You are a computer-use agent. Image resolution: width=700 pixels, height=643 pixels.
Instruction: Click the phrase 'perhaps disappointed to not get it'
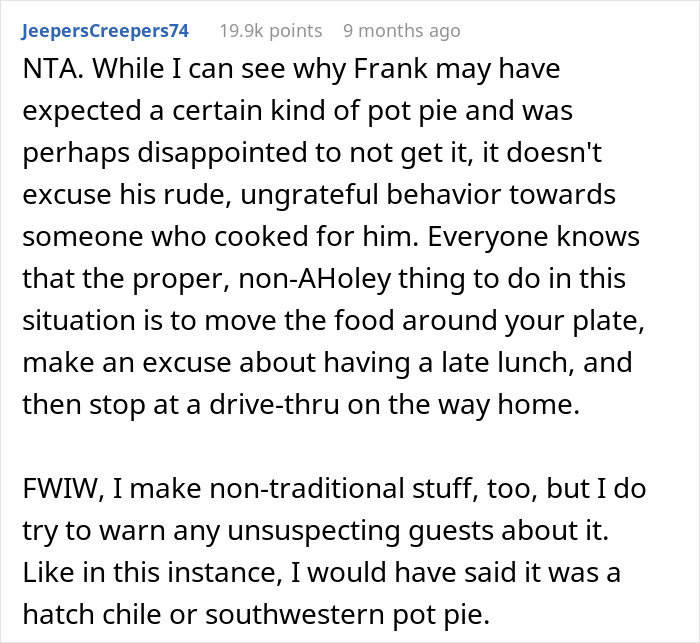(x=247, y=153)
